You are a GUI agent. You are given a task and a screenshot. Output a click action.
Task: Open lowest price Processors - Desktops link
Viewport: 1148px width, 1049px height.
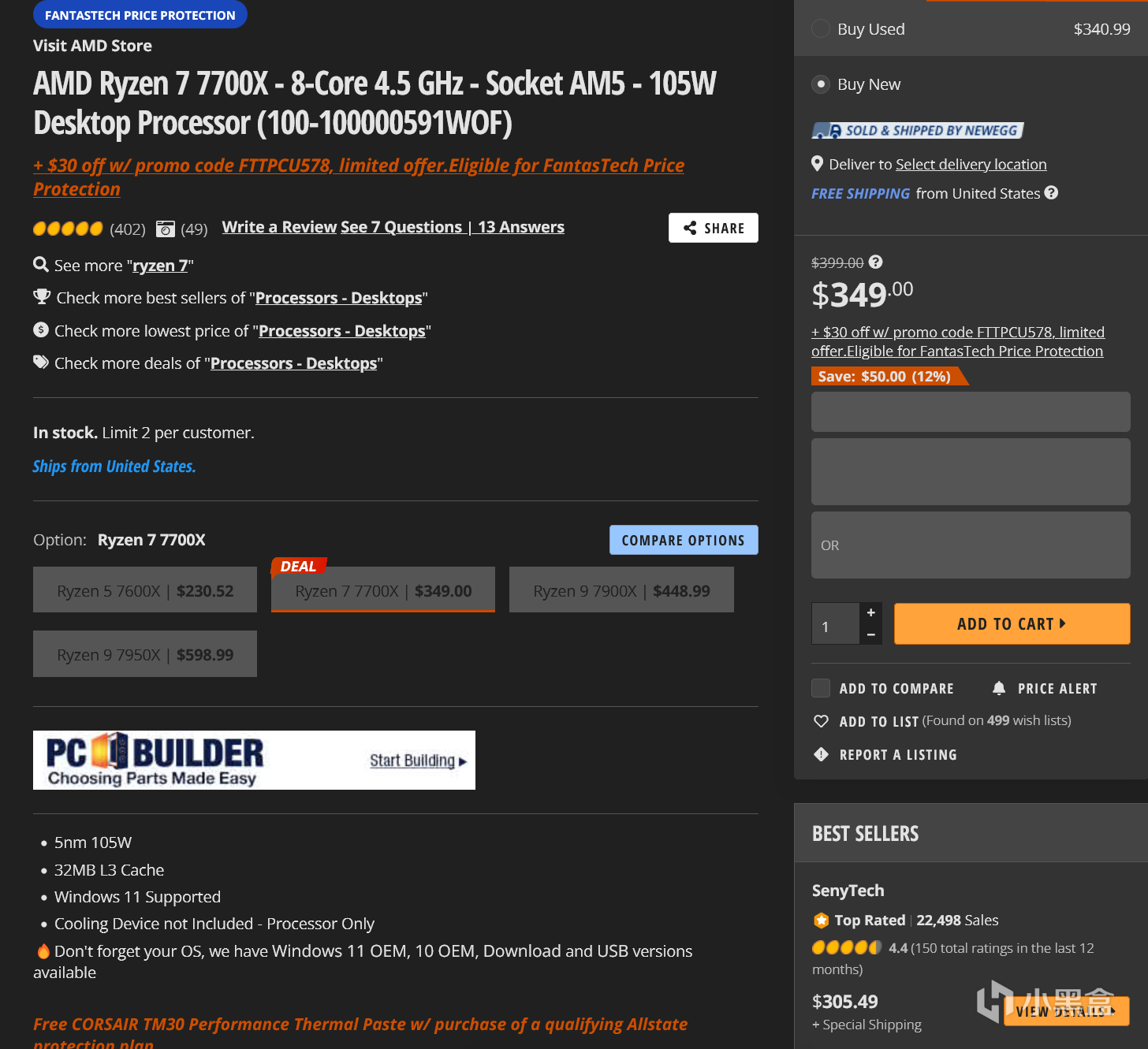tap(342, 331)
